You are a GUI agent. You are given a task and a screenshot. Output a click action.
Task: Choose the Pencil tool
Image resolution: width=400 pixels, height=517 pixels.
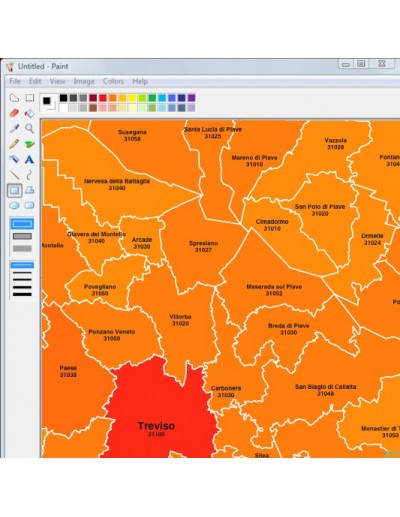(x=14, y=144)
